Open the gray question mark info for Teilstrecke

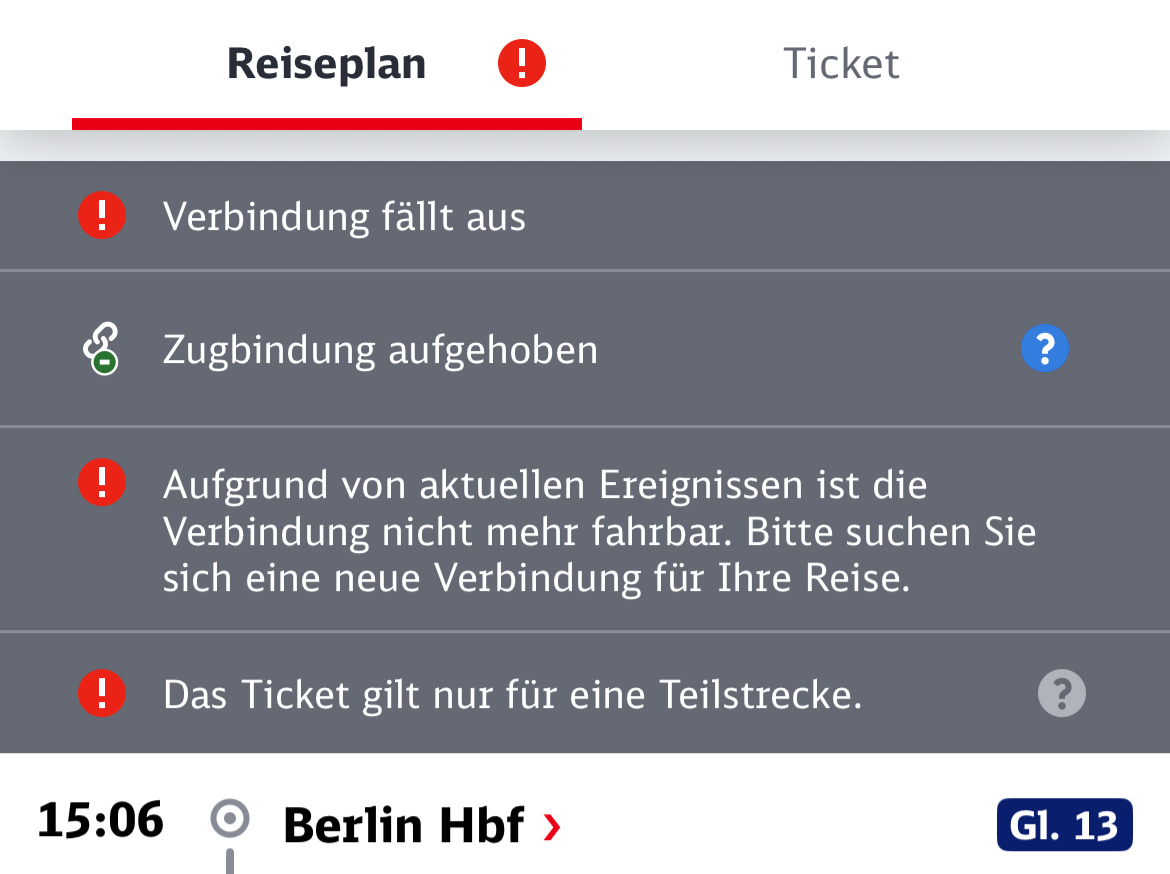(x=1061, y=693)
